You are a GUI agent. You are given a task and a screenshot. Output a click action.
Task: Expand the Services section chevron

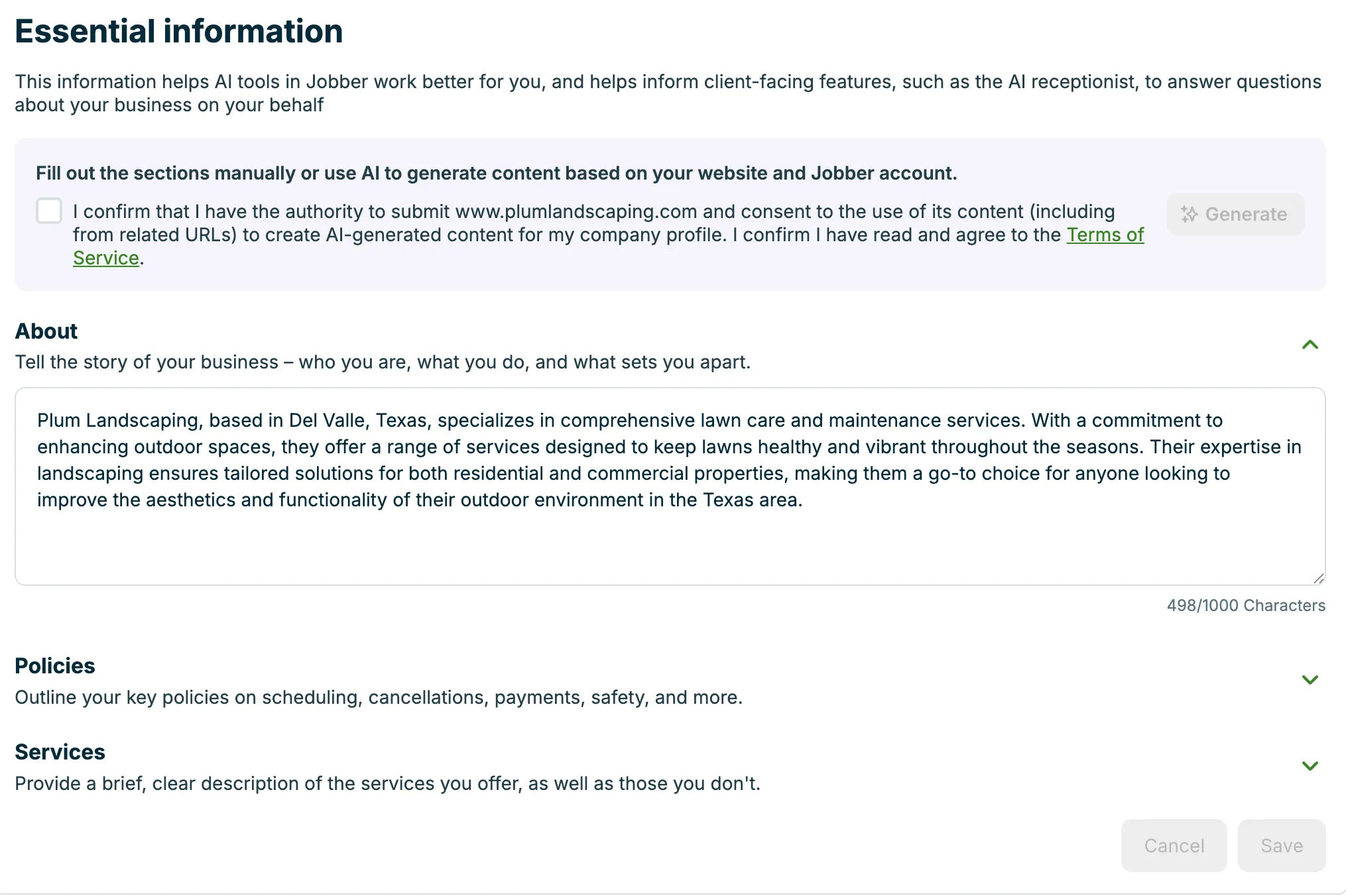coord(1310,766)
